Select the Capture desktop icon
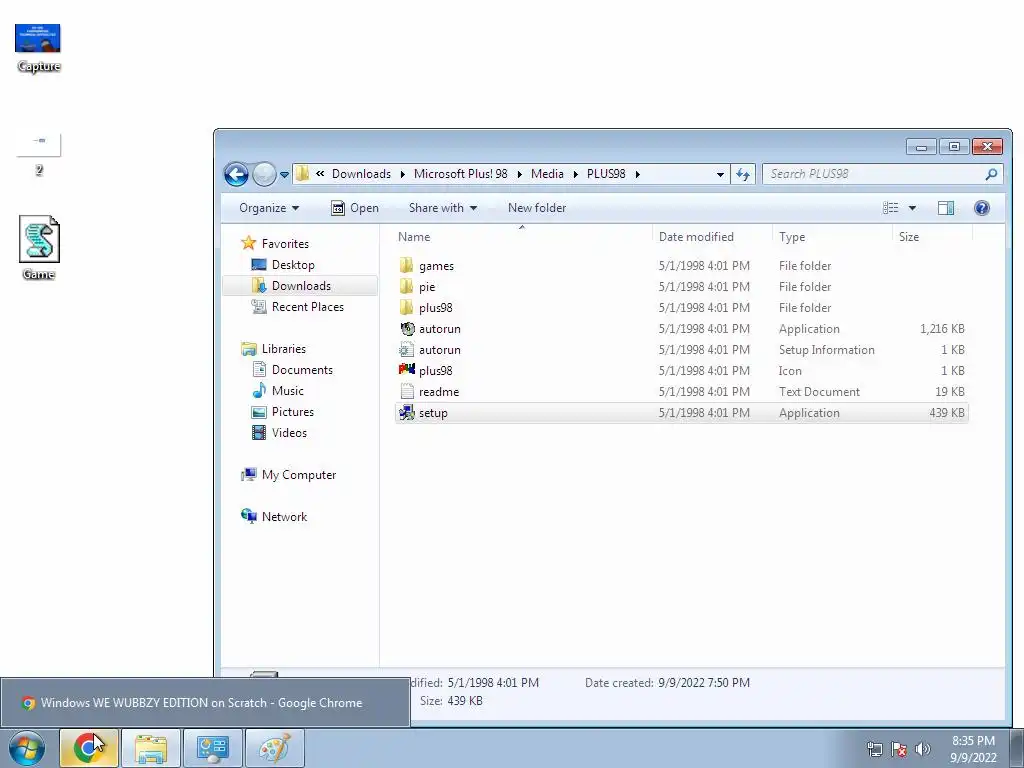The image size is (1024, 768). pyautogui.click(x=38, y=47)
